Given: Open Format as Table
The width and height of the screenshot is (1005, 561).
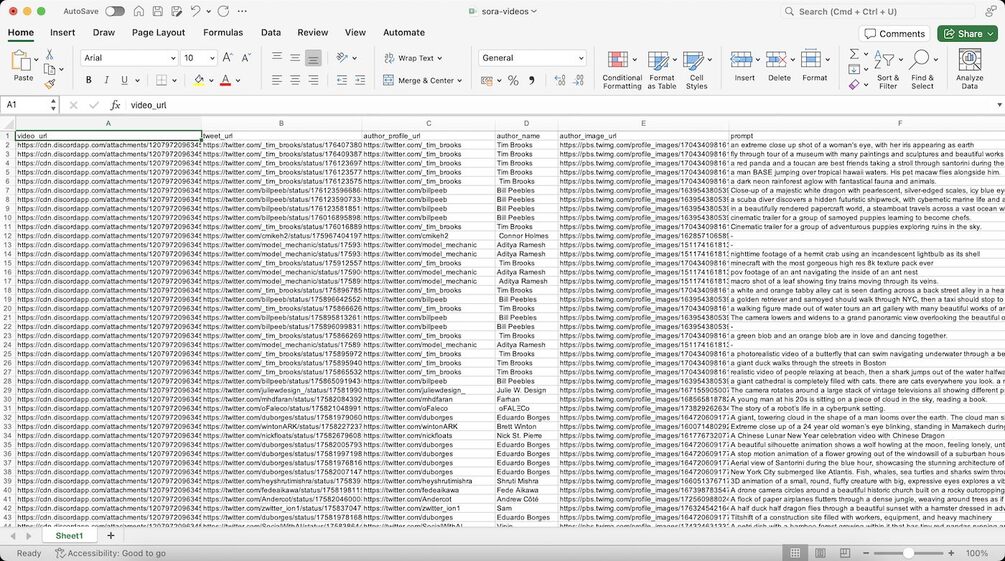Looking at the screenshot, I should 661,69.
